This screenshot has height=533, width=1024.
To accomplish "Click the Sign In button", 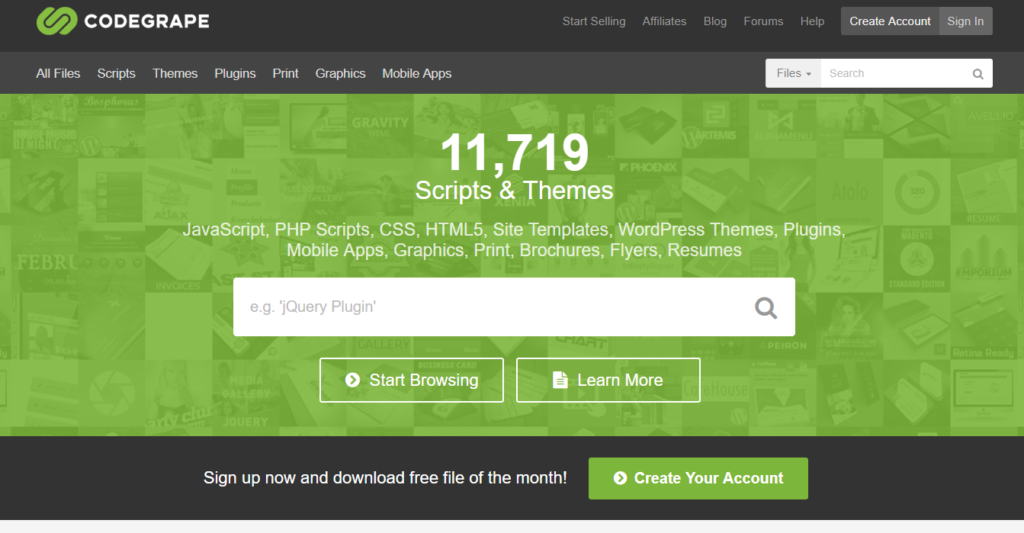I will (965, 21).
